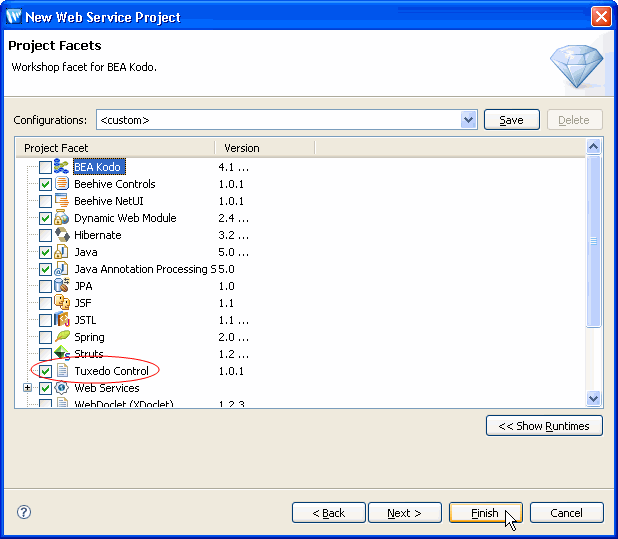Click the Struts facet icon
The width and height of the screenshot is (618, 539).
[62, 353]
